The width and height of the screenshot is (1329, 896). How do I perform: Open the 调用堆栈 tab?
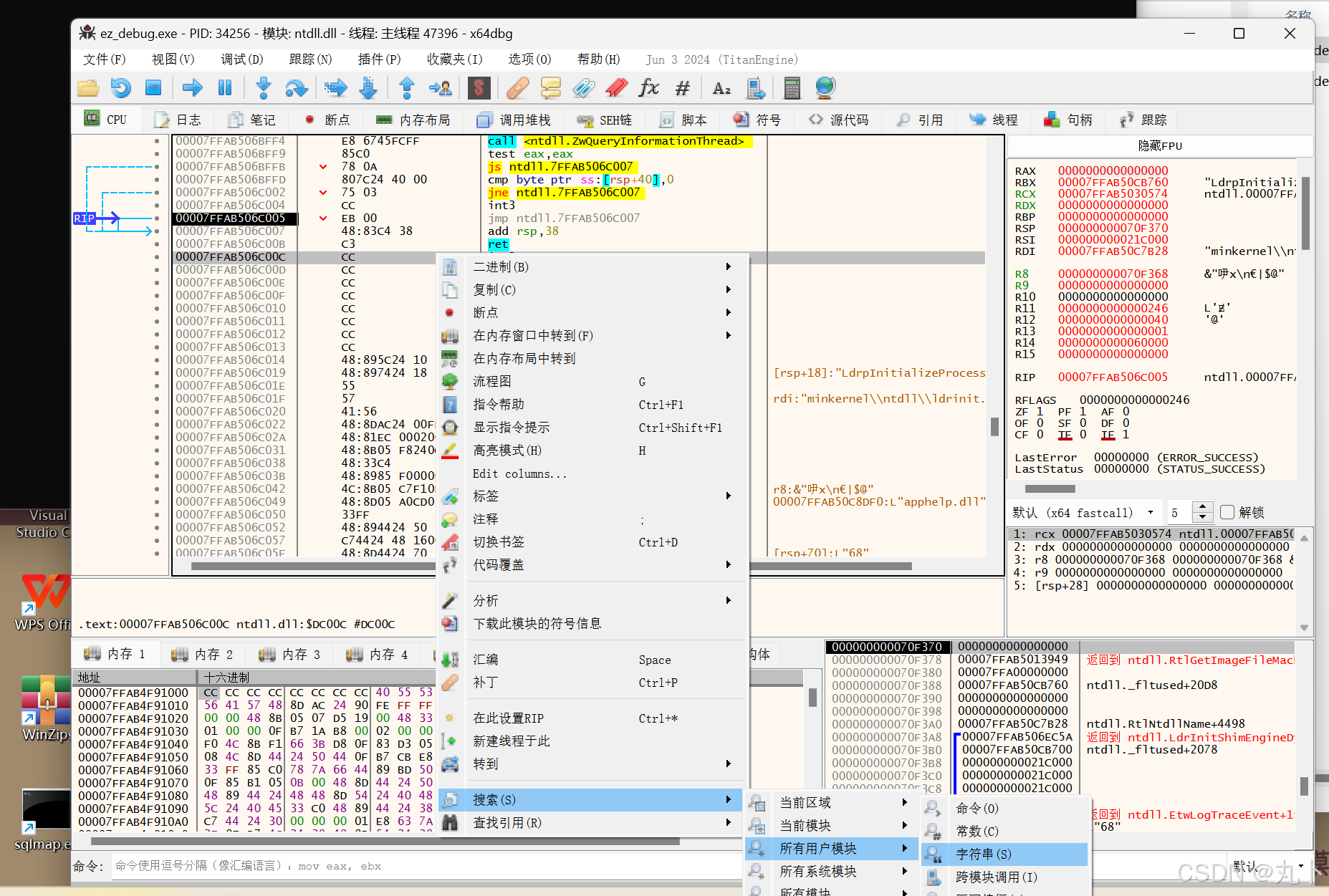click(x=514, y=120)
